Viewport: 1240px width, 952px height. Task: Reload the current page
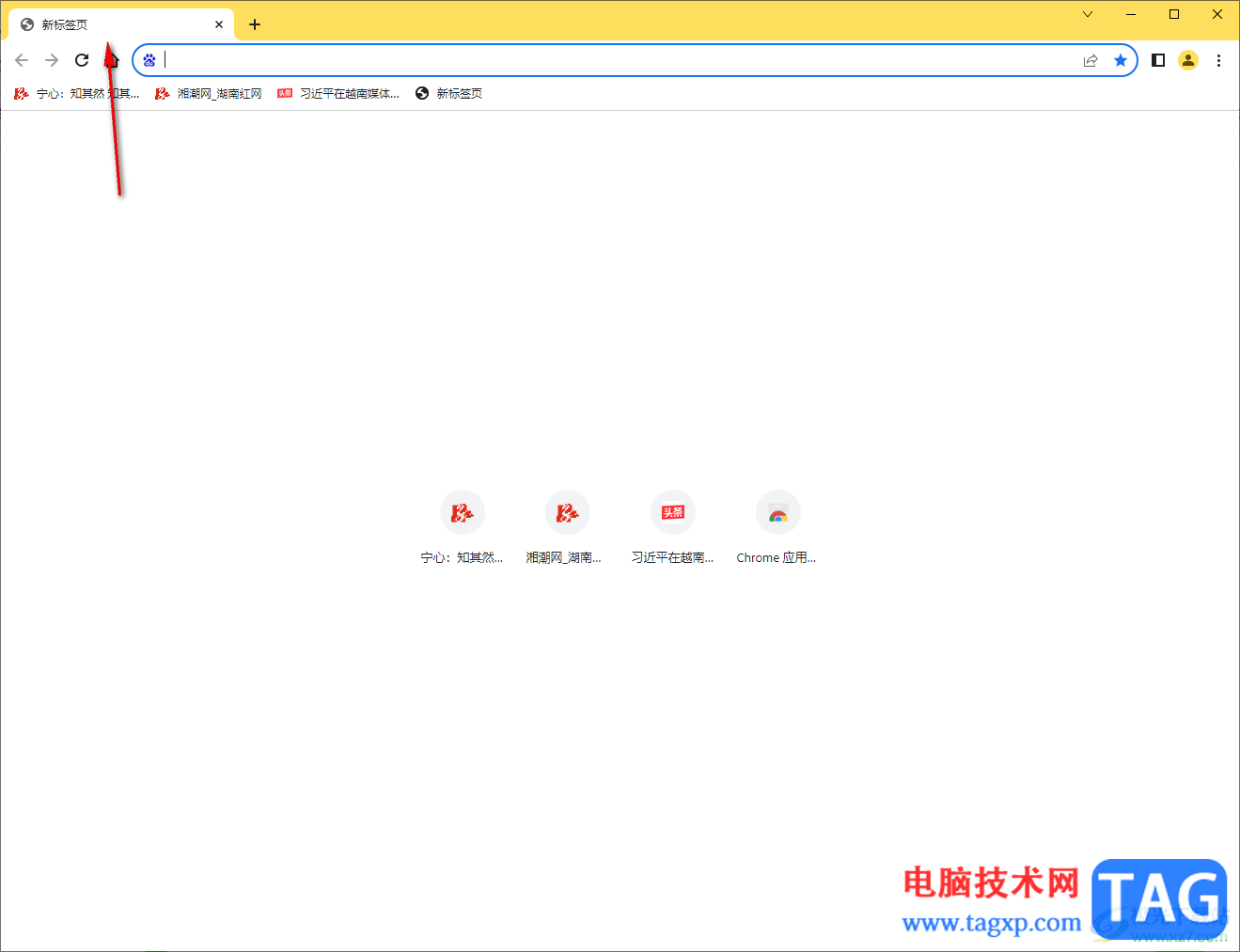82,60
